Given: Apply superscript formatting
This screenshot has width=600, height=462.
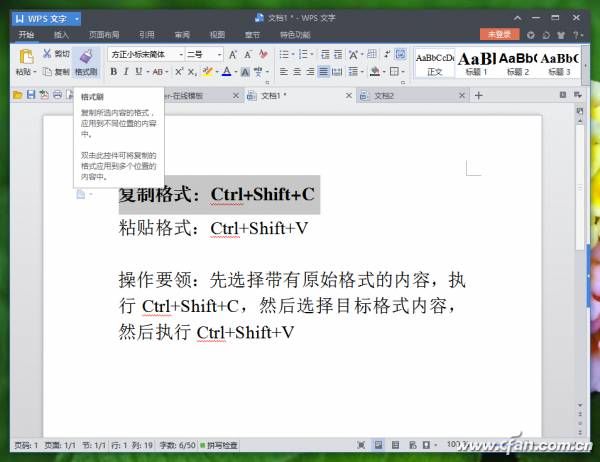Looking at the screenshot, I should click(179, 72).
